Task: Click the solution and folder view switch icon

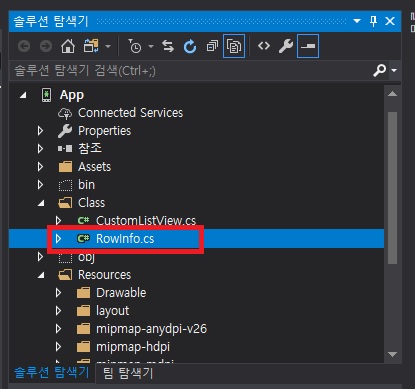Action: pyautogui.click(x=91, y=46)
